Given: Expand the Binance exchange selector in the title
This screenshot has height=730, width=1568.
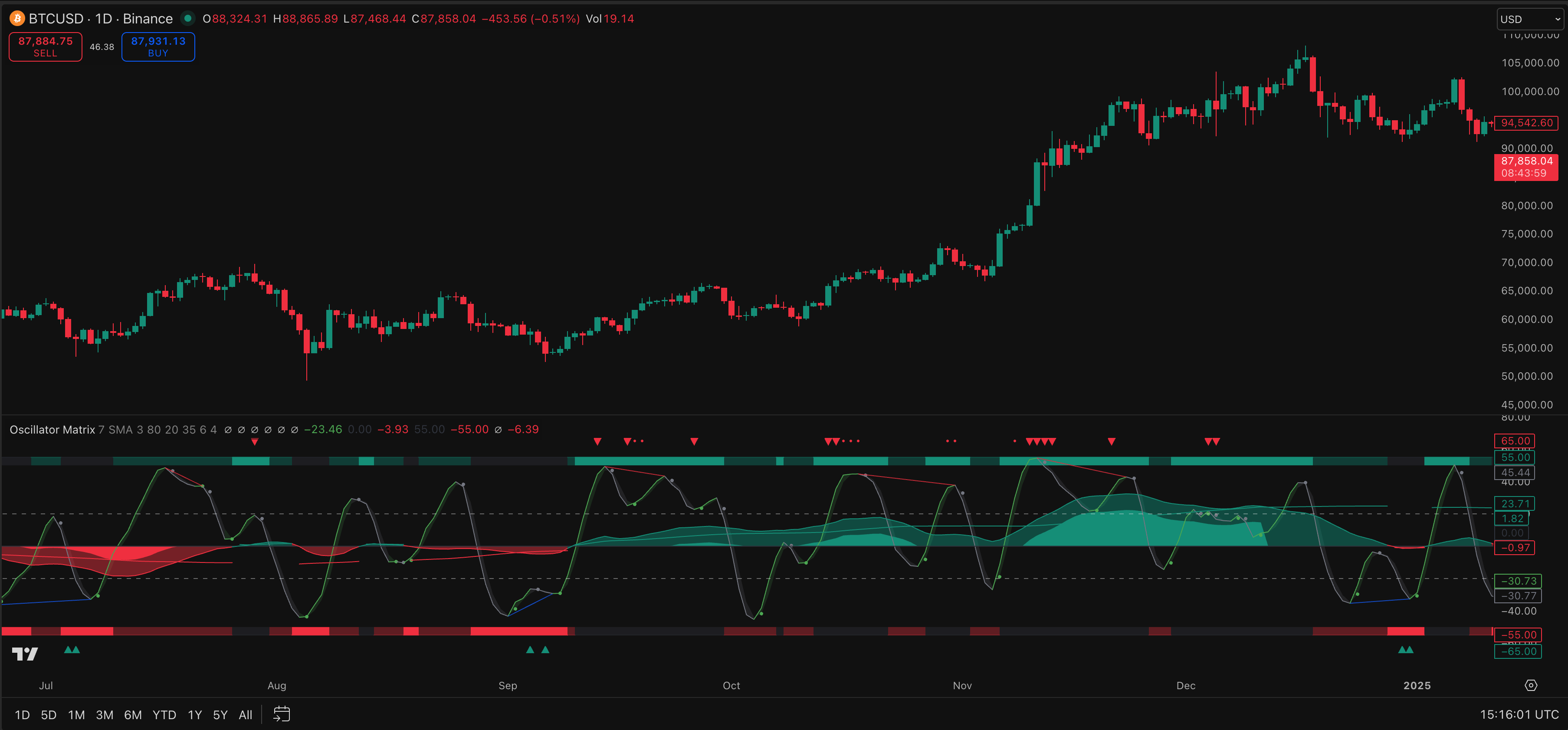Looking at the screenshot, I should 147,18.
